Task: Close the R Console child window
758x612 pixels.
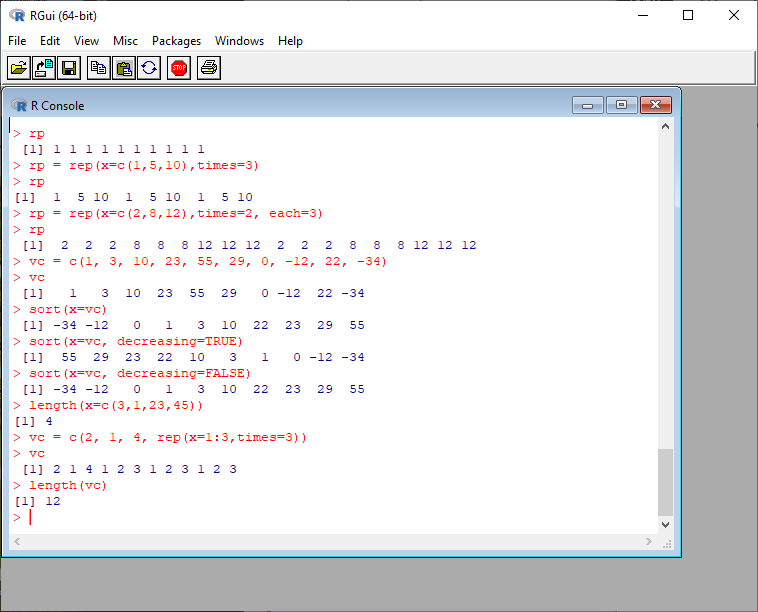Action: point(656,105)
